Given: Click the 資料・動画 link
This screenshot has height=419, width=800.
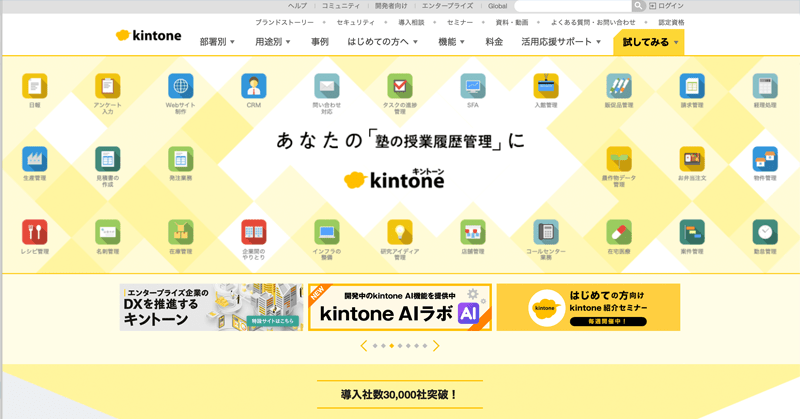Looking at the screenshot, I should [x=512, y=22].
